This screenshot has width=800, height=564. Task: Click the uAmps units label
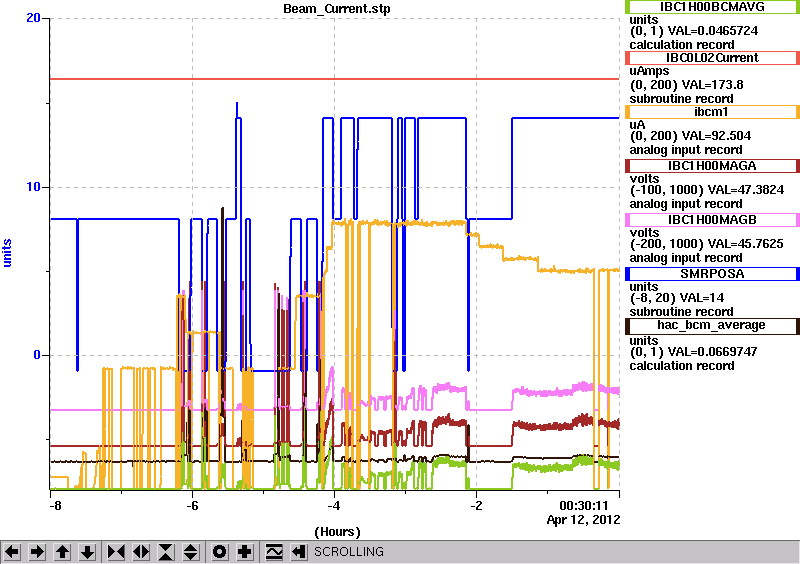tap(649, 71)
